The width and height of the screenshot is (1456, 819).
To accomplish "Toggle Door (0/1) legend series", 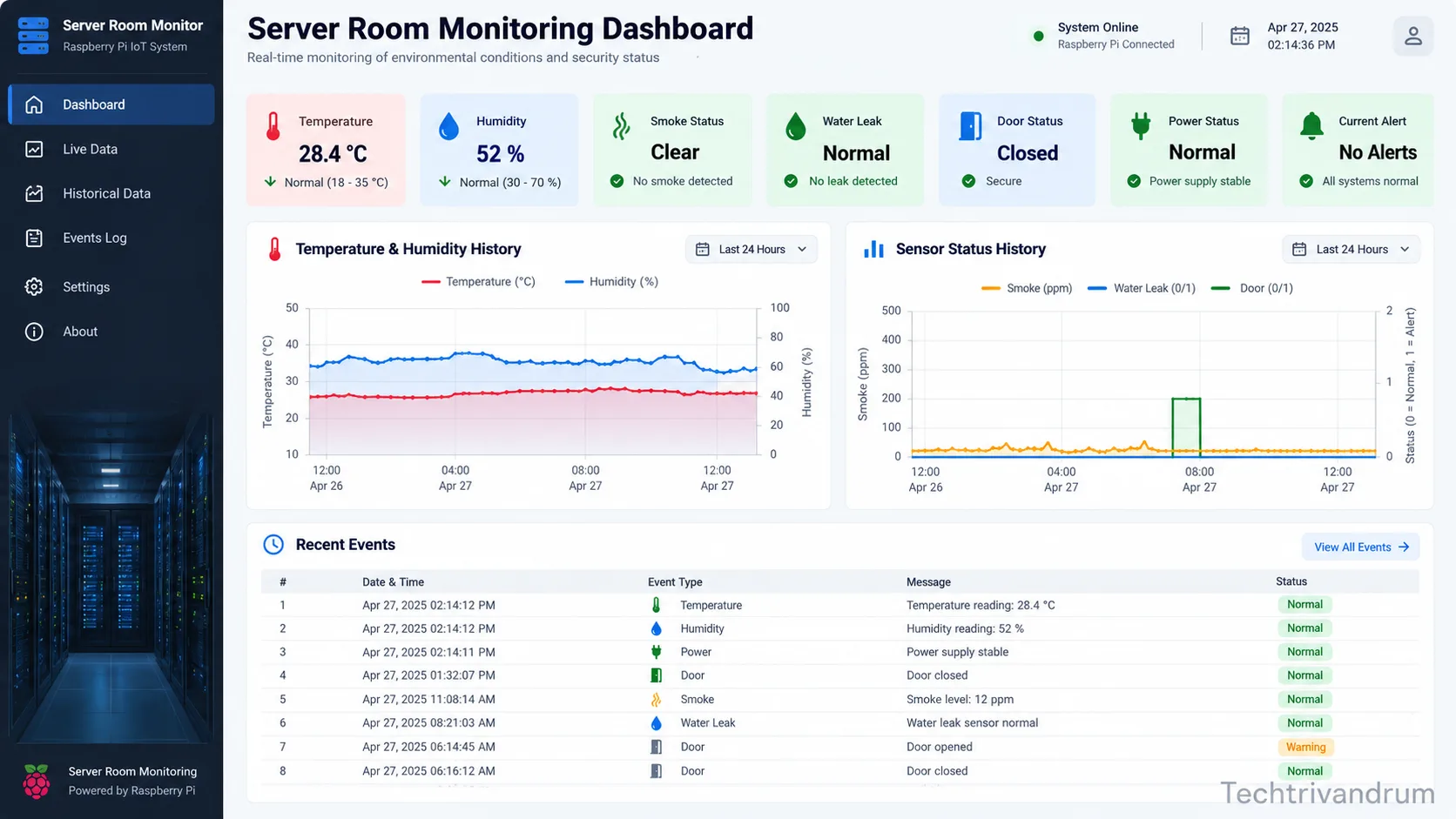I will click(1252, 288).
